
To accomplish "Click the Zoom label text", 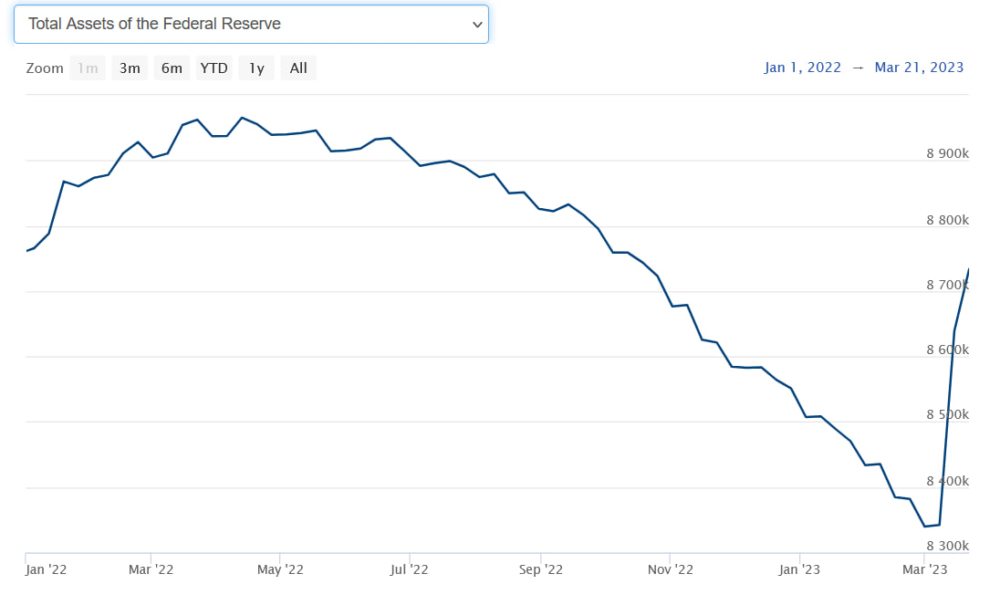I will click(45, 68).
